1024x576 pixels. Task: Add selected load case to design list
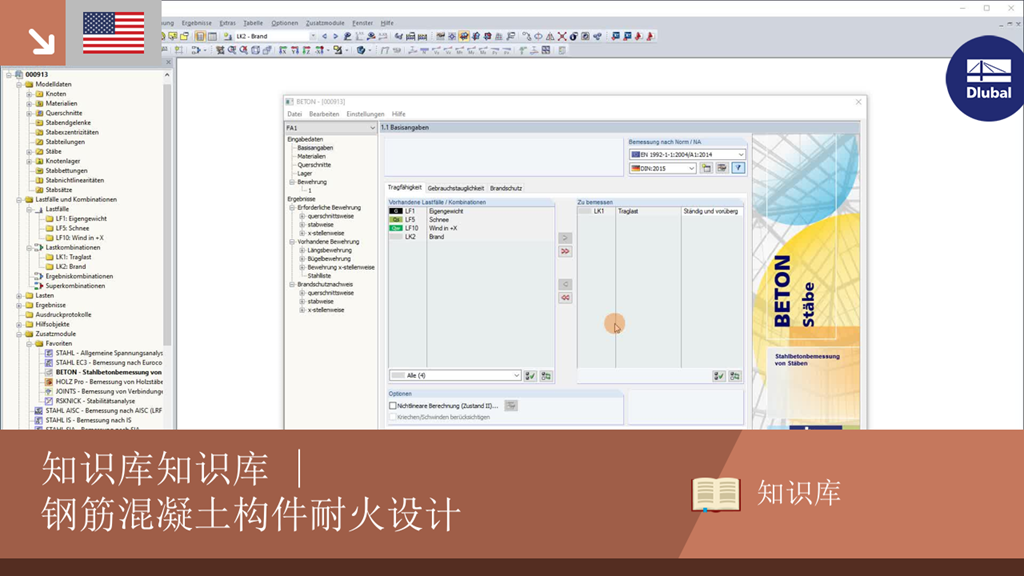[x=566, y=238]
